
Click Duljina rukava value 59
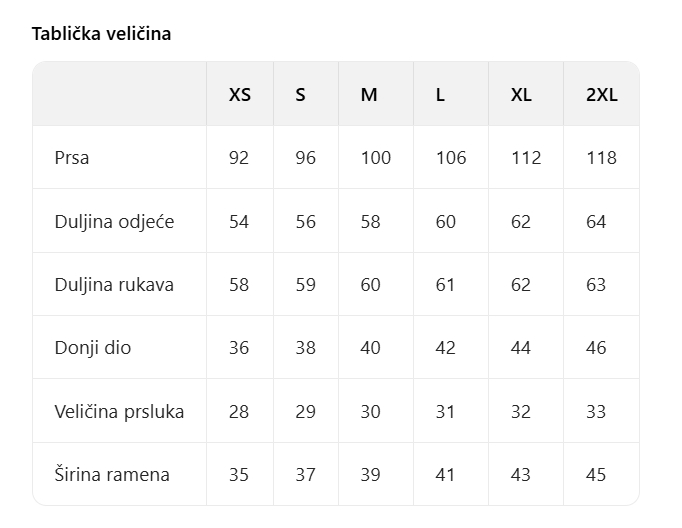click(306, 285)
